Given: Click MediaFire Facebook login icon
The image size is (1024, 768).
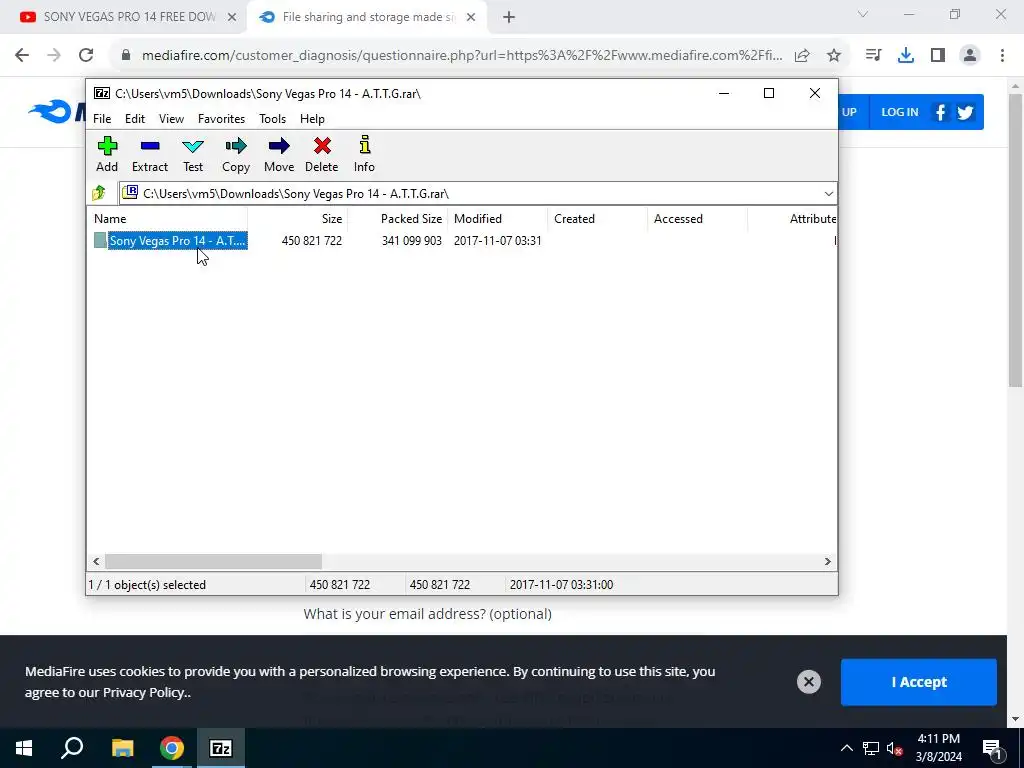Looking at the screenshot, I should (940, 112).
